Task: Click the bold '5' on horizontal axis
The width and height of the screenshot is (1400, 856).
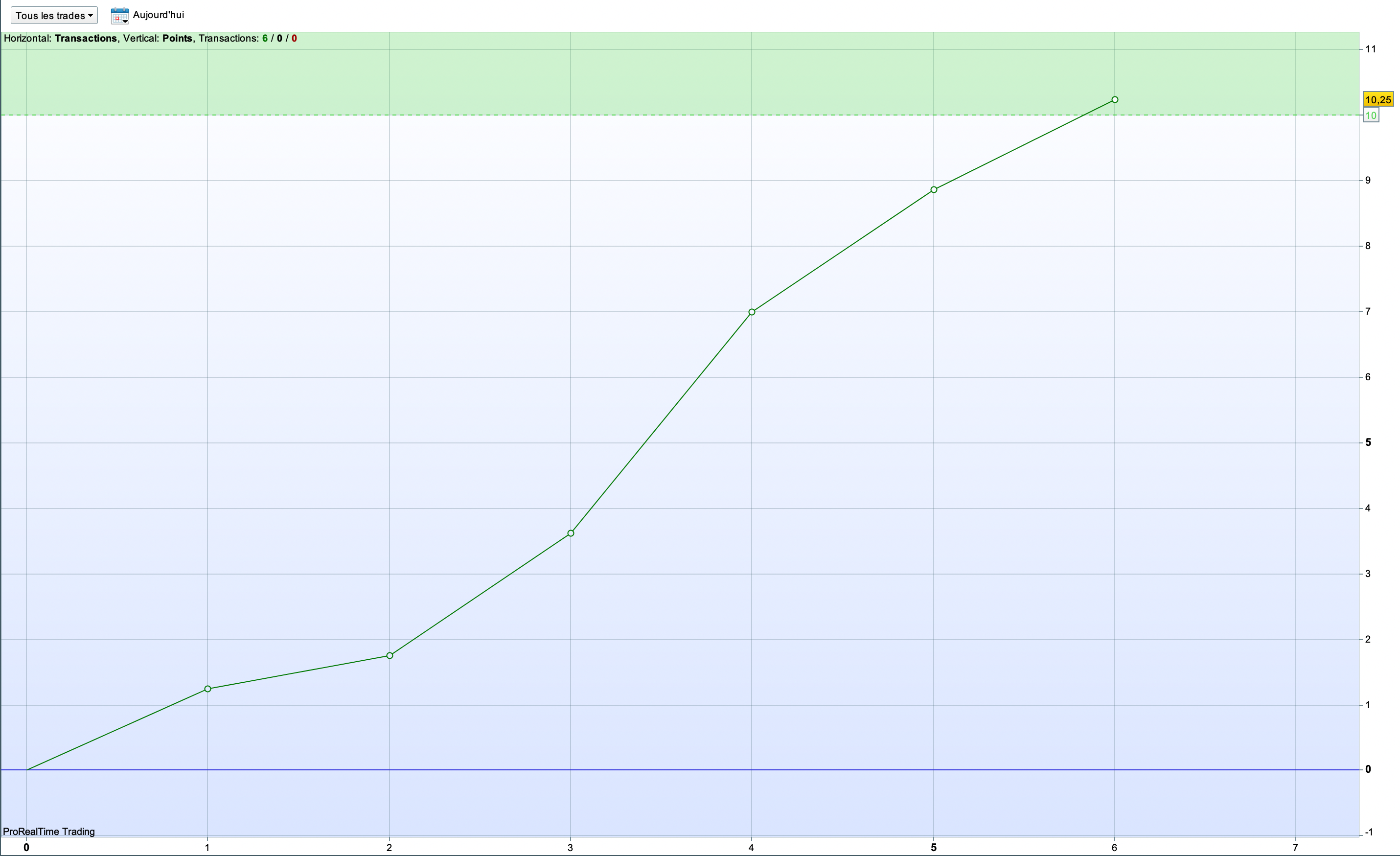Action: pos(934,848)
